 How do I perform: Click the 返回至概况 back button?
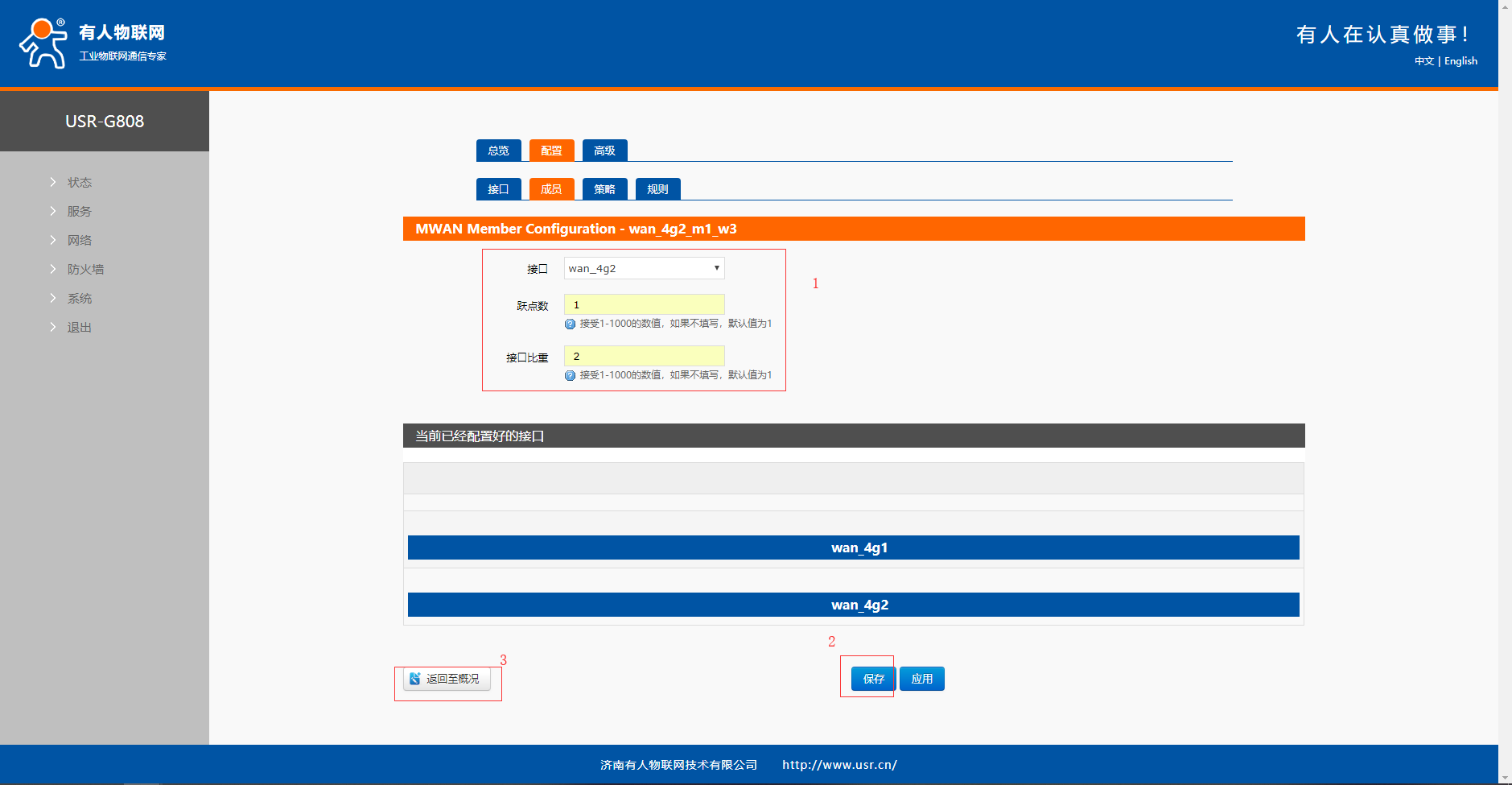pyautogui.click(x=447, y=679)
